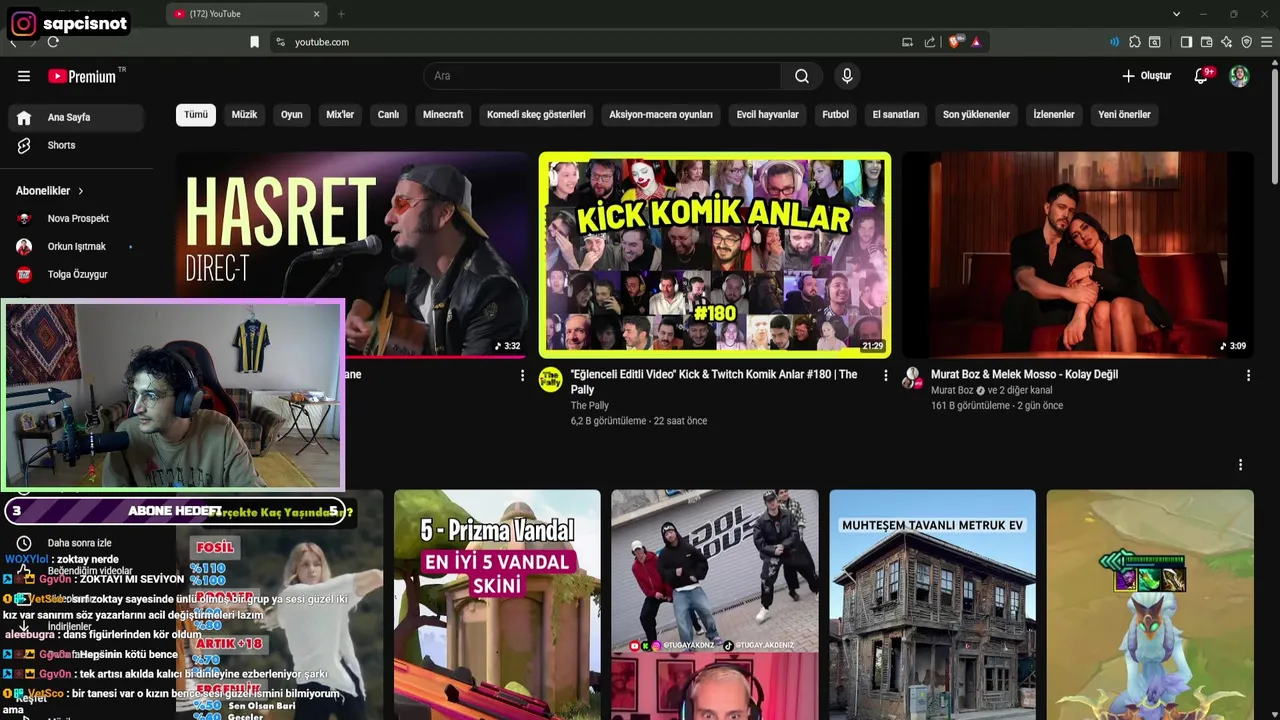Open the extensions puzzle icon
The width and height of the screenshot is (1280, 720).
tap(1135, 42)
